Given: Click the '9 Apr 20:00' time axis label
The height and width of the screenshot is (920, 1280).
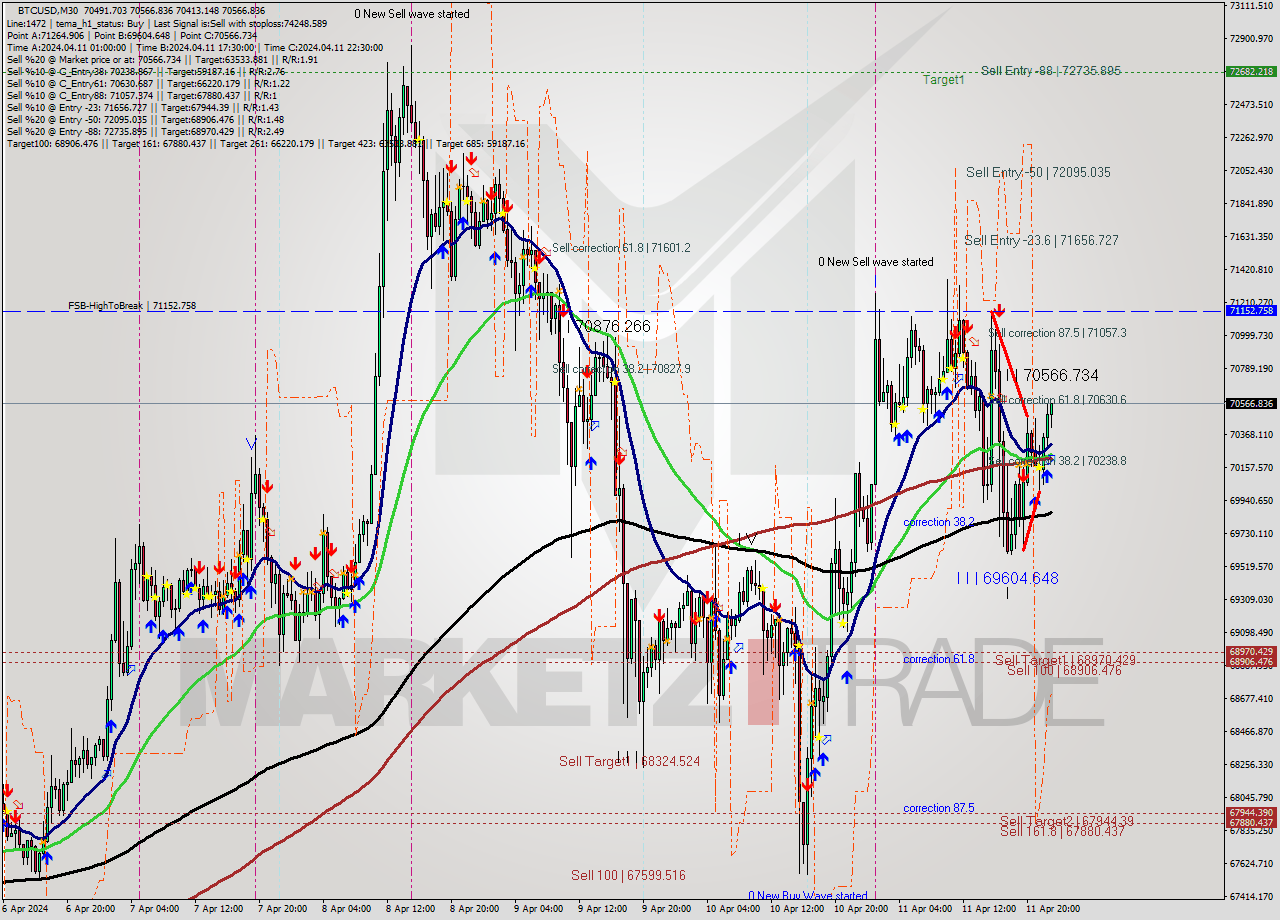Looking at the screenshot, I should 666,909.
